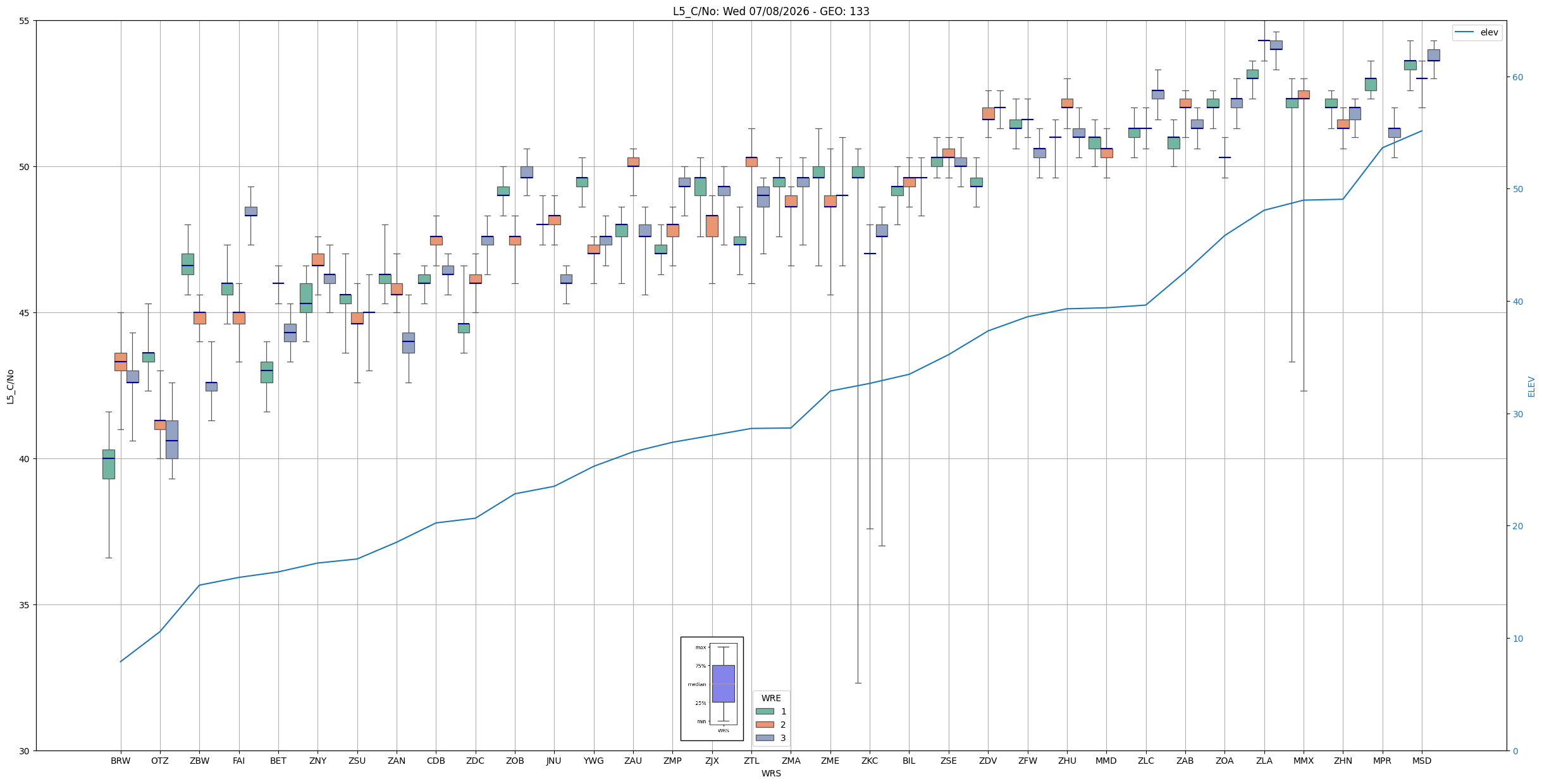Click the 60 tick on elevation axis
Image resolution: width=1542 pixels, height=784 pixels.
(1517, 77)
